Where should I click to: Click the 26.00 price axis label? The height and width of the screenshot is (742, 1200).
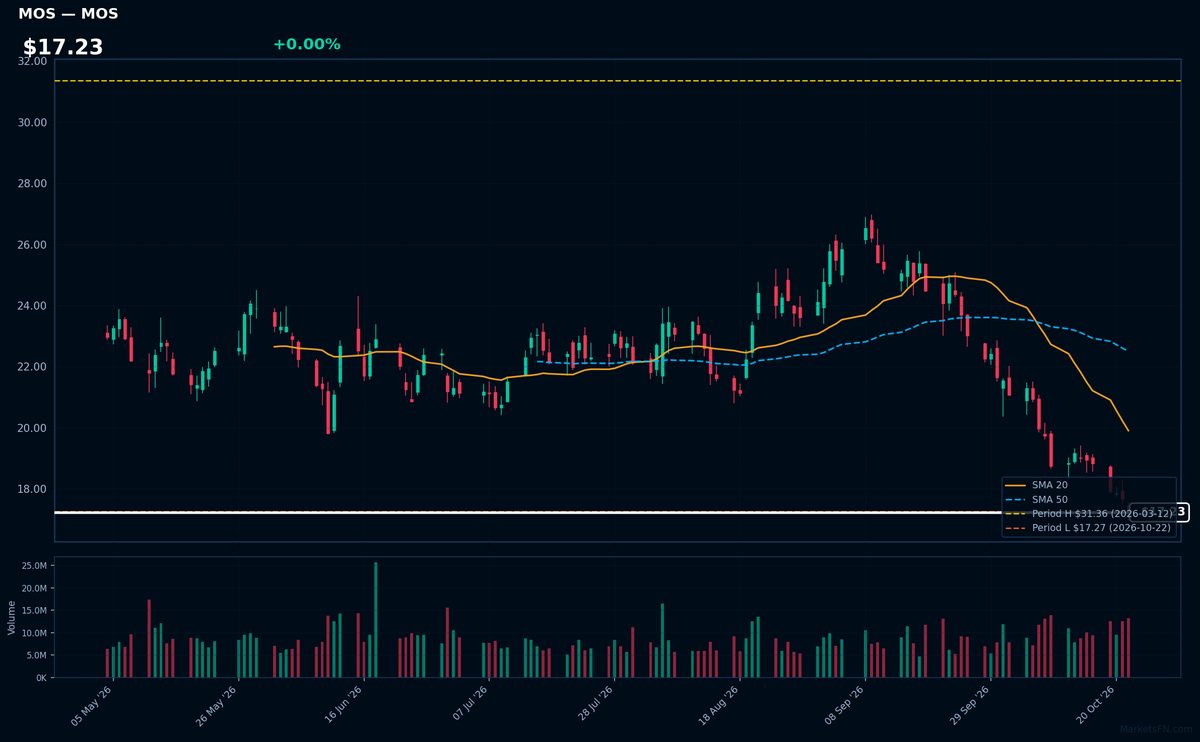(33, 245)
